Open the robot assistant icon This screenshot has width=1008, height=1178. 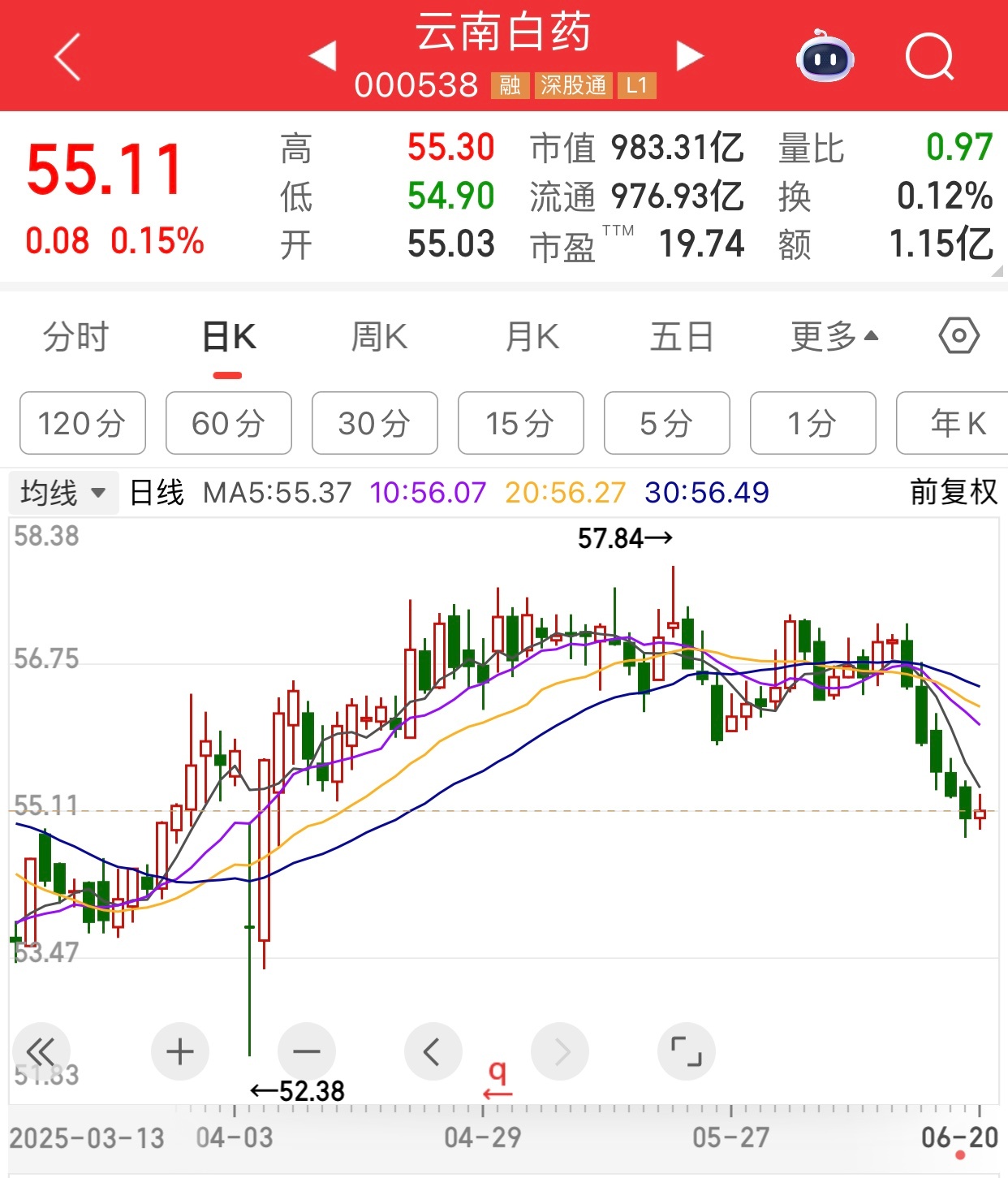click(x=825, y=56)
